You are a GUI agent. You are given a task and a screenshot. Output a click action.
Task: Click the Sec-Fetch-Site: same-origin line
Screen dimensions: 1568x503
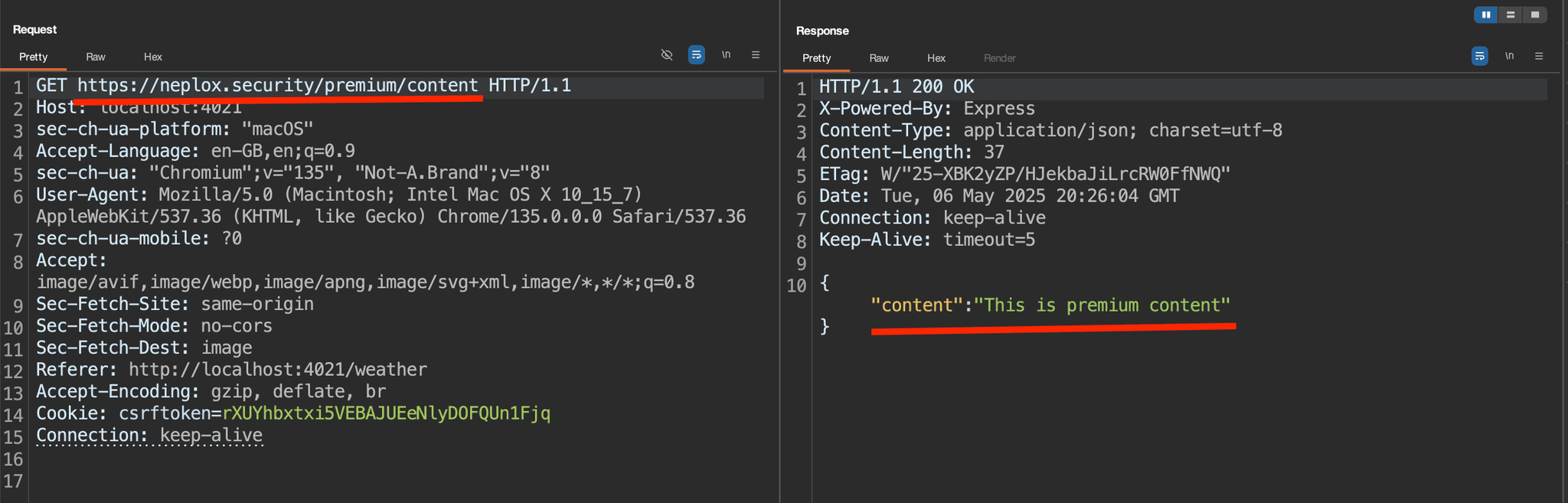click(175, 304)
